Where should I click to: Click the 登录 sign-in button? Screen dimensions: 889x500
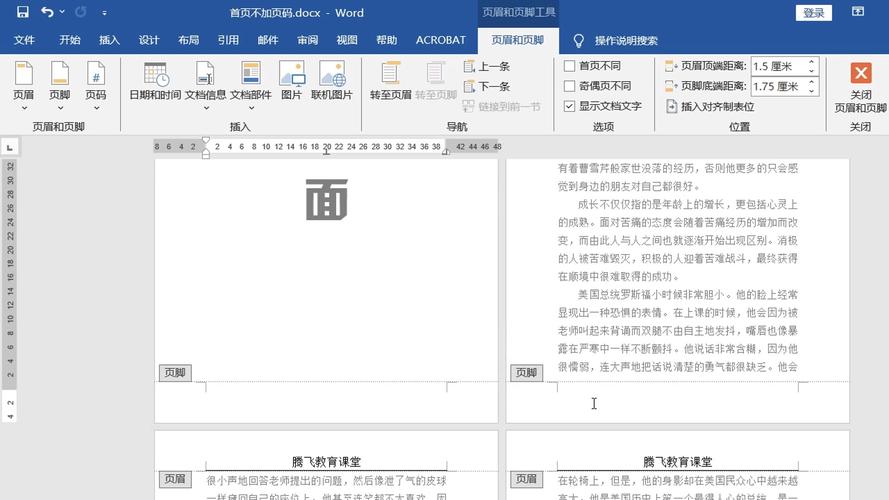pyautogui.click(x=814, y=12)
